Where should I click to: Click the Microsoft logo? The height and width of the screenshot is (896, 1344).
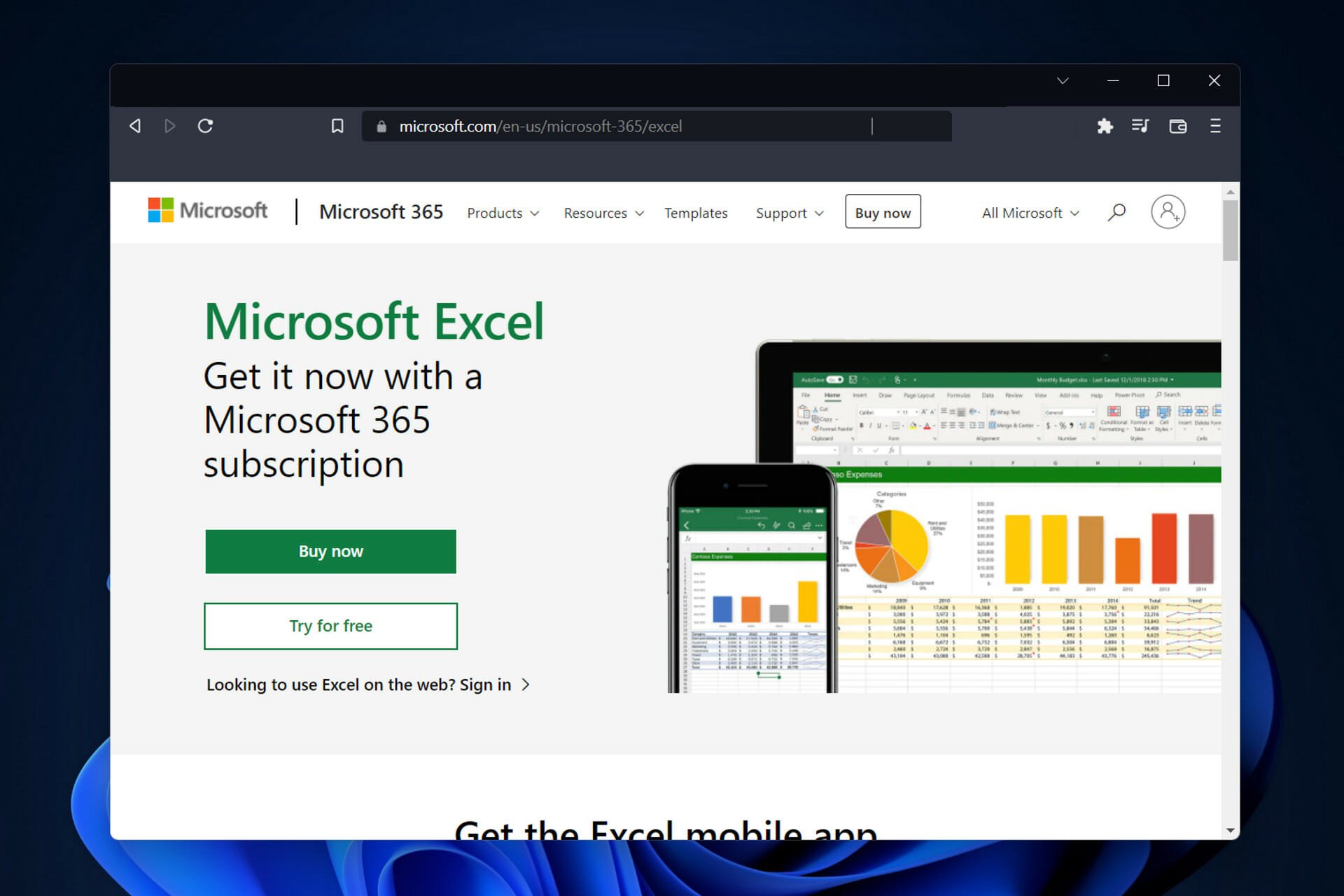pyautogui.click(x=207, y=211)
